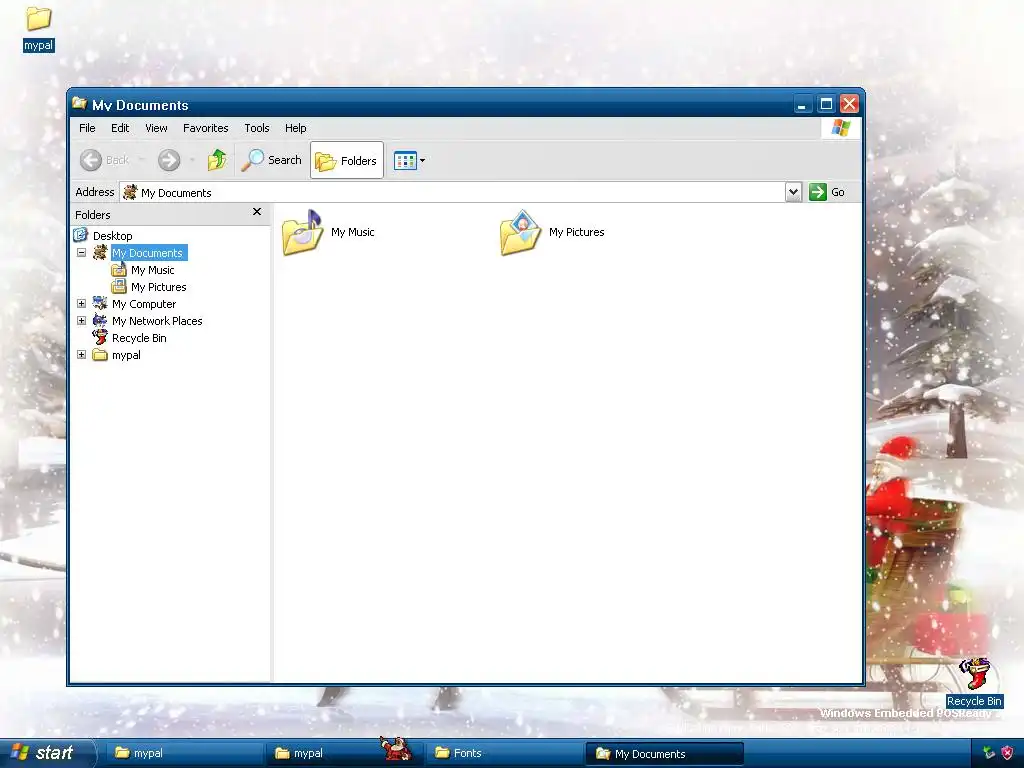This screenshot has width=1024, height=768.
Task: Click the red security shield tray icon
Action: click(1006, 753)
